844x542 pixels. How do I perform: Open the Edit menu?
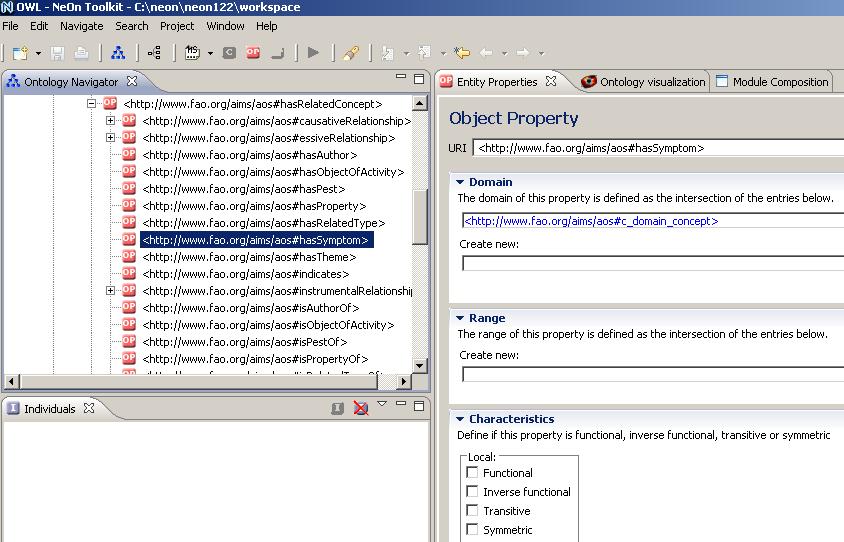(39, 26)
